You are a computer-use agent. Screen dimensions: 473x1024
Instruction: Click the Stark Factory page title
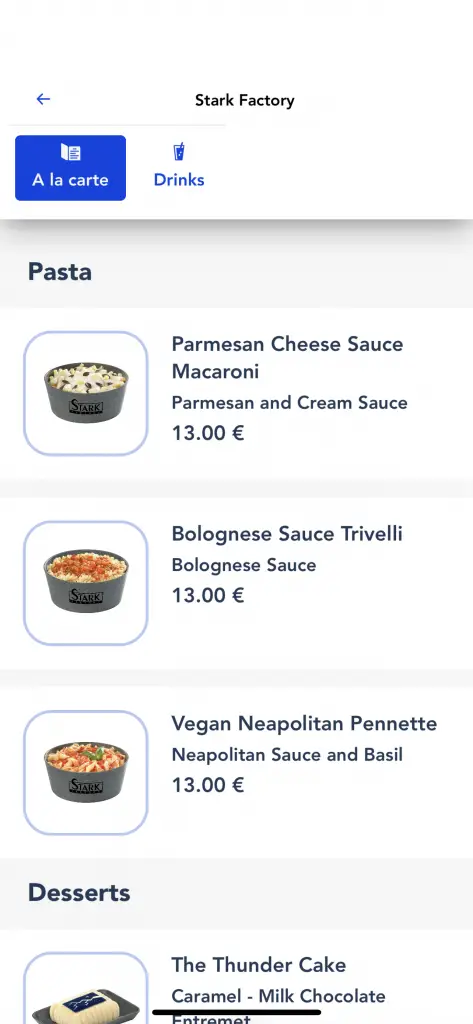coord(244,100)
